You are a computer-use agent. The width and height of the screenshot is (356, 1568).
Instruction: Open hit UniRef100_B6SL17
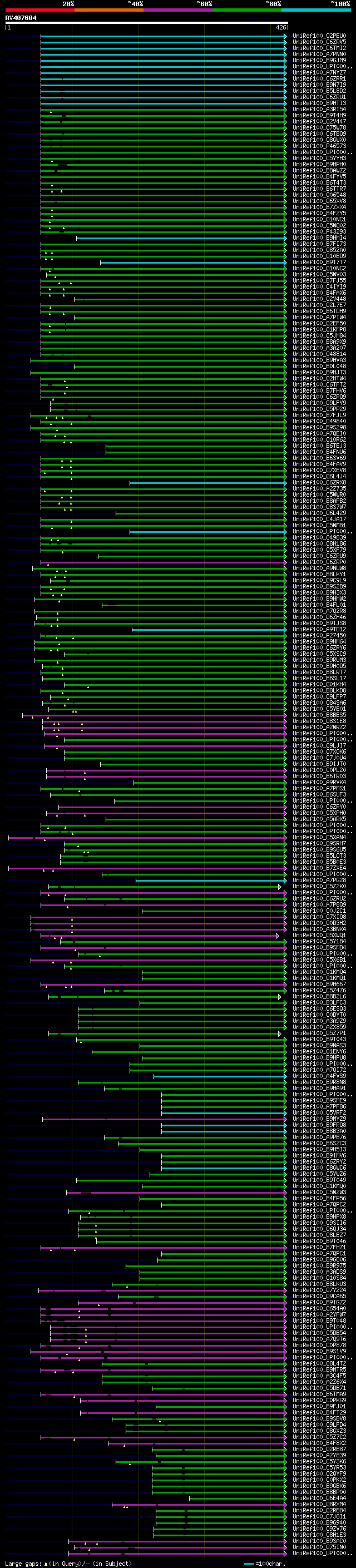(319, 678)
